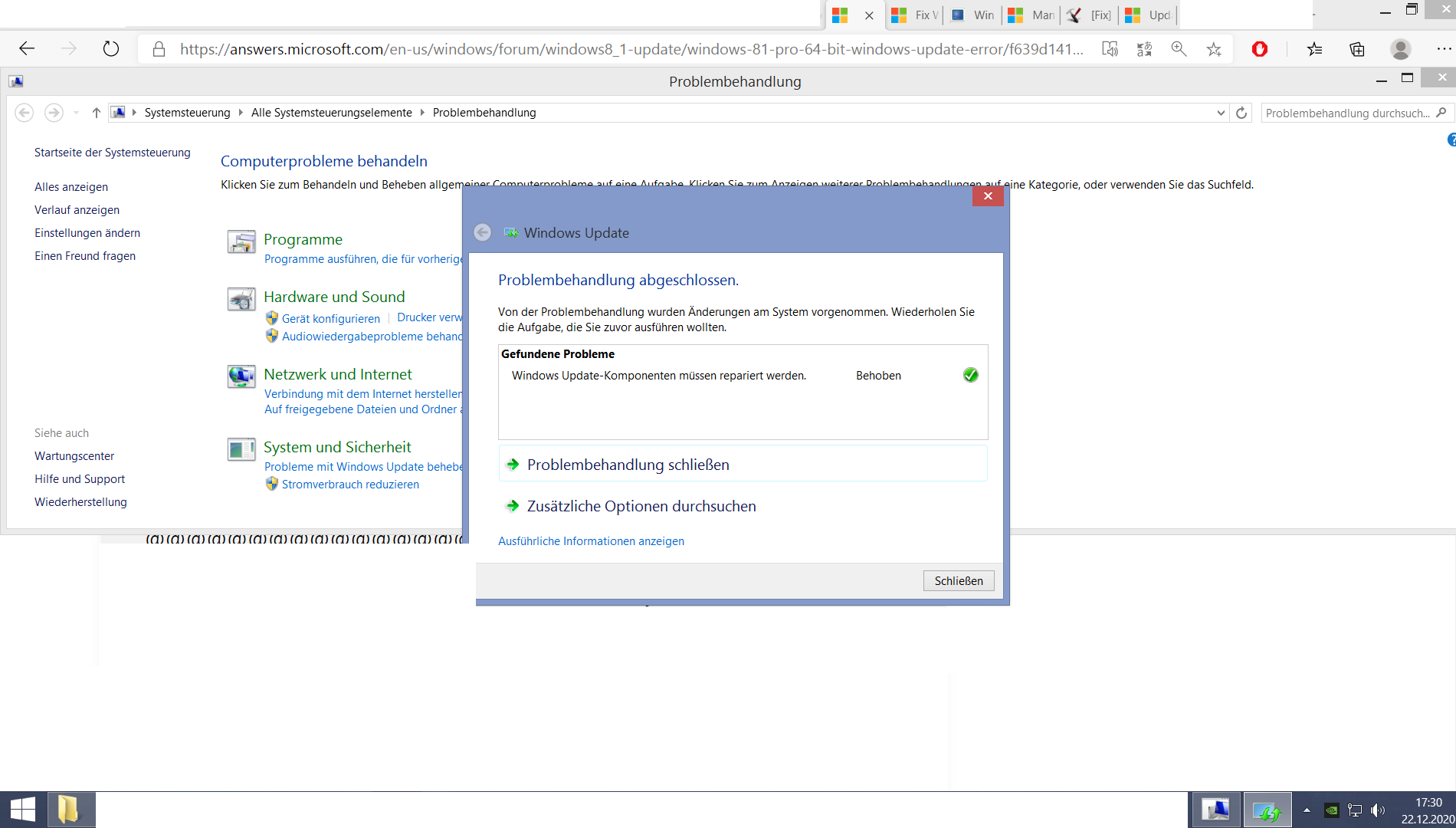Click the lock icon in address bar

[159, 49]
